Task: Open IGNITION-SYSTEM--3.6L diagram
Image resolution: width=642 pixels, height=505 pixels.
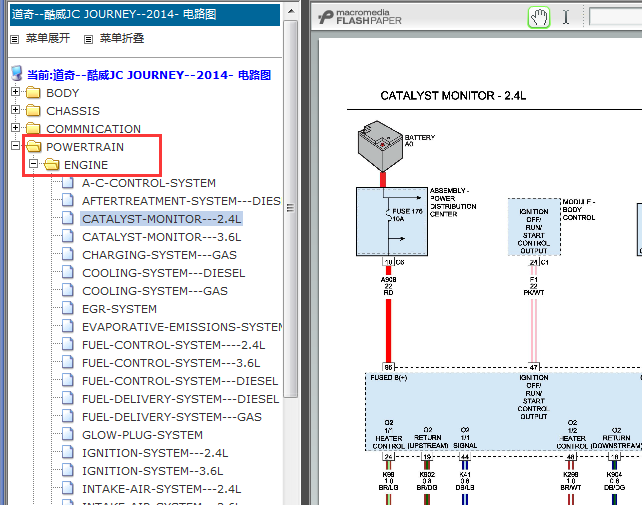Action: tap(152, 471)
